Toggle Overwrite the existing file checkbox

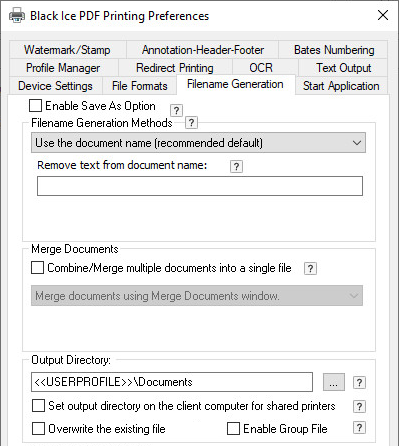(38, 429)
